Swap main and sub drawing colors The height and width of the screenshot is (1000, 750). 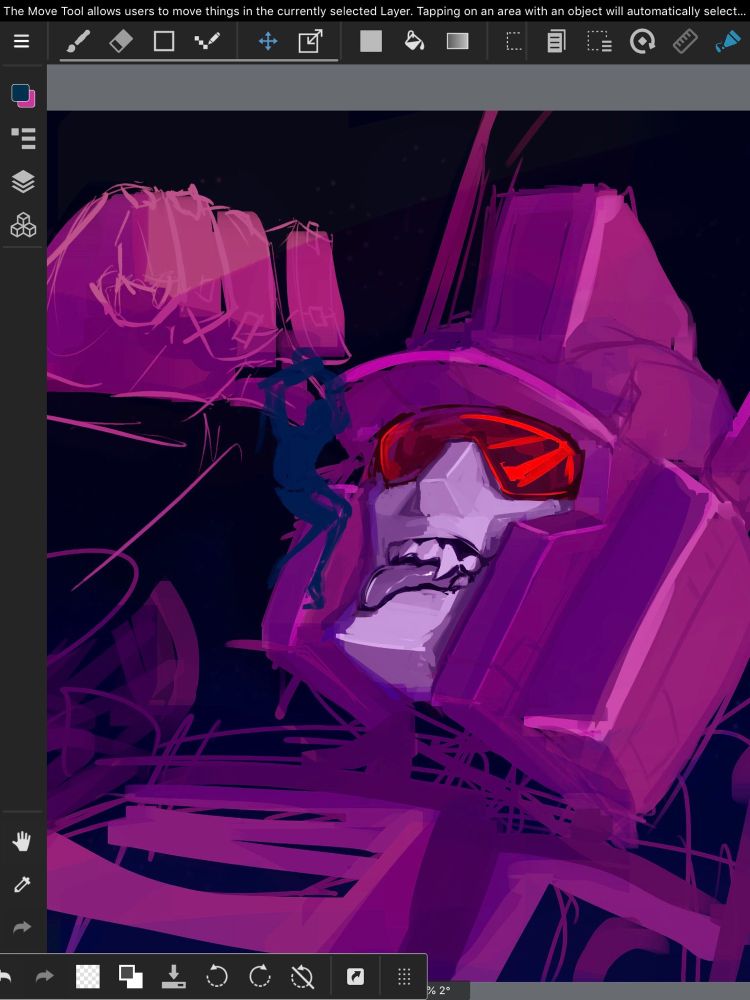coord(130,976)
